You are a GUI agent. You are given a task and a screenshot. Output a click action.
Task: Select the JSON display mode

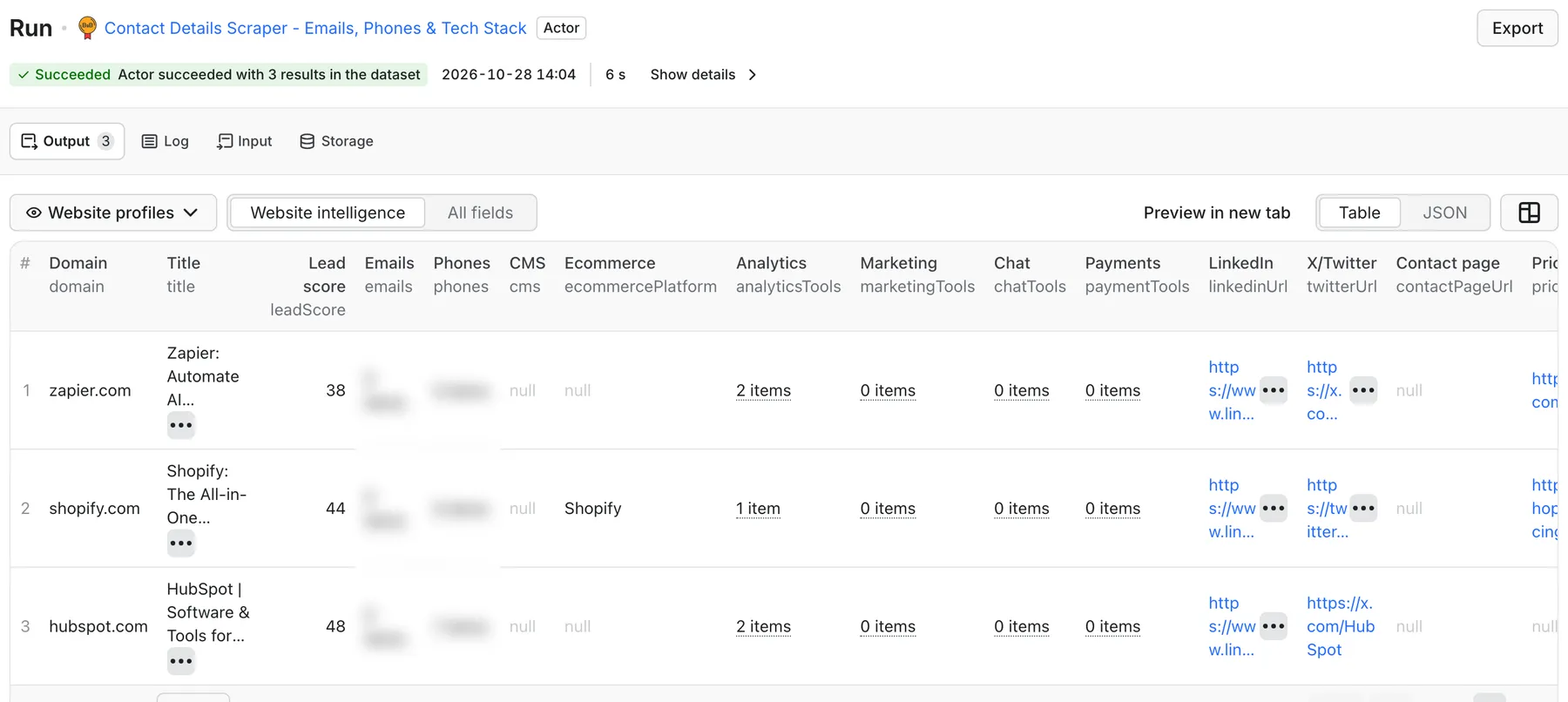point(1444,213)
